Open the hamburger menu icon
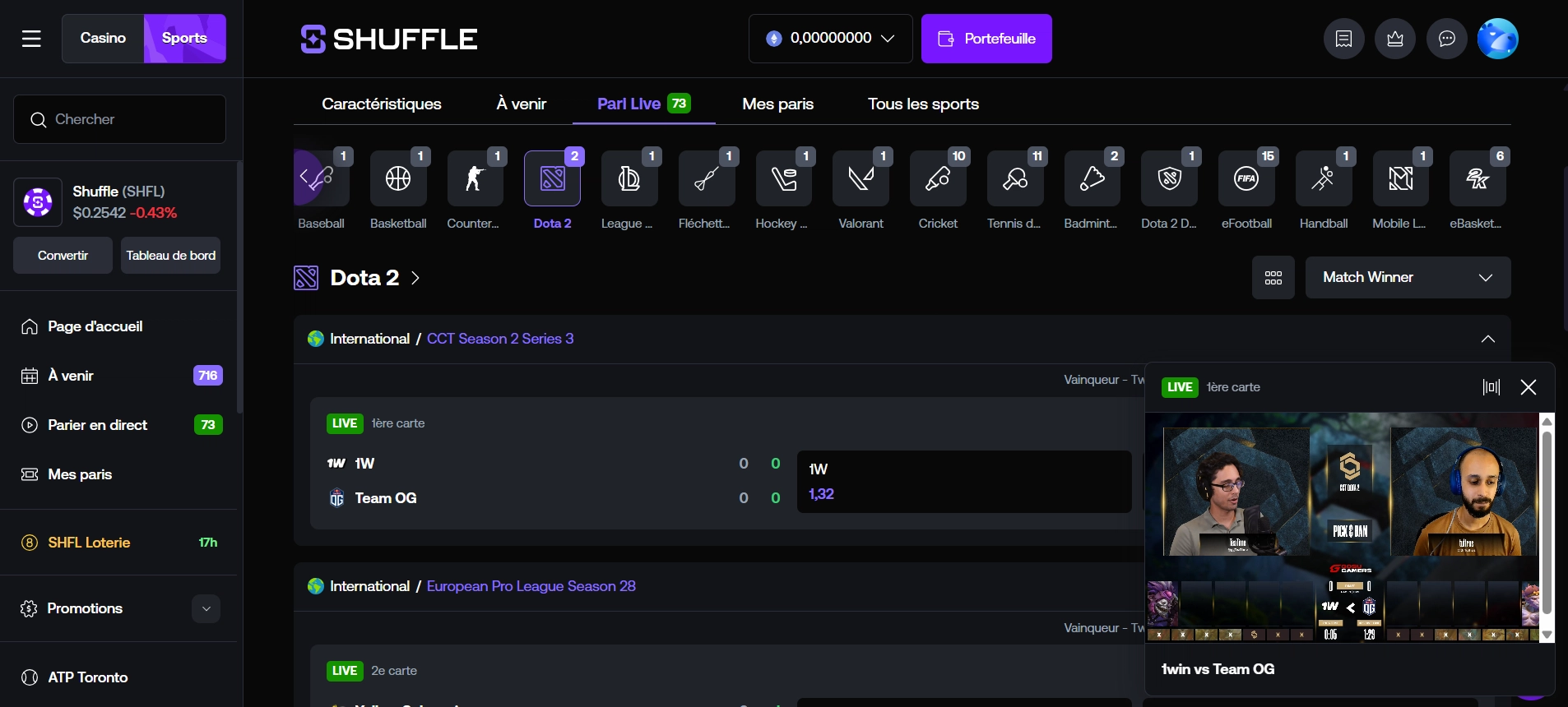 point(31,39)
